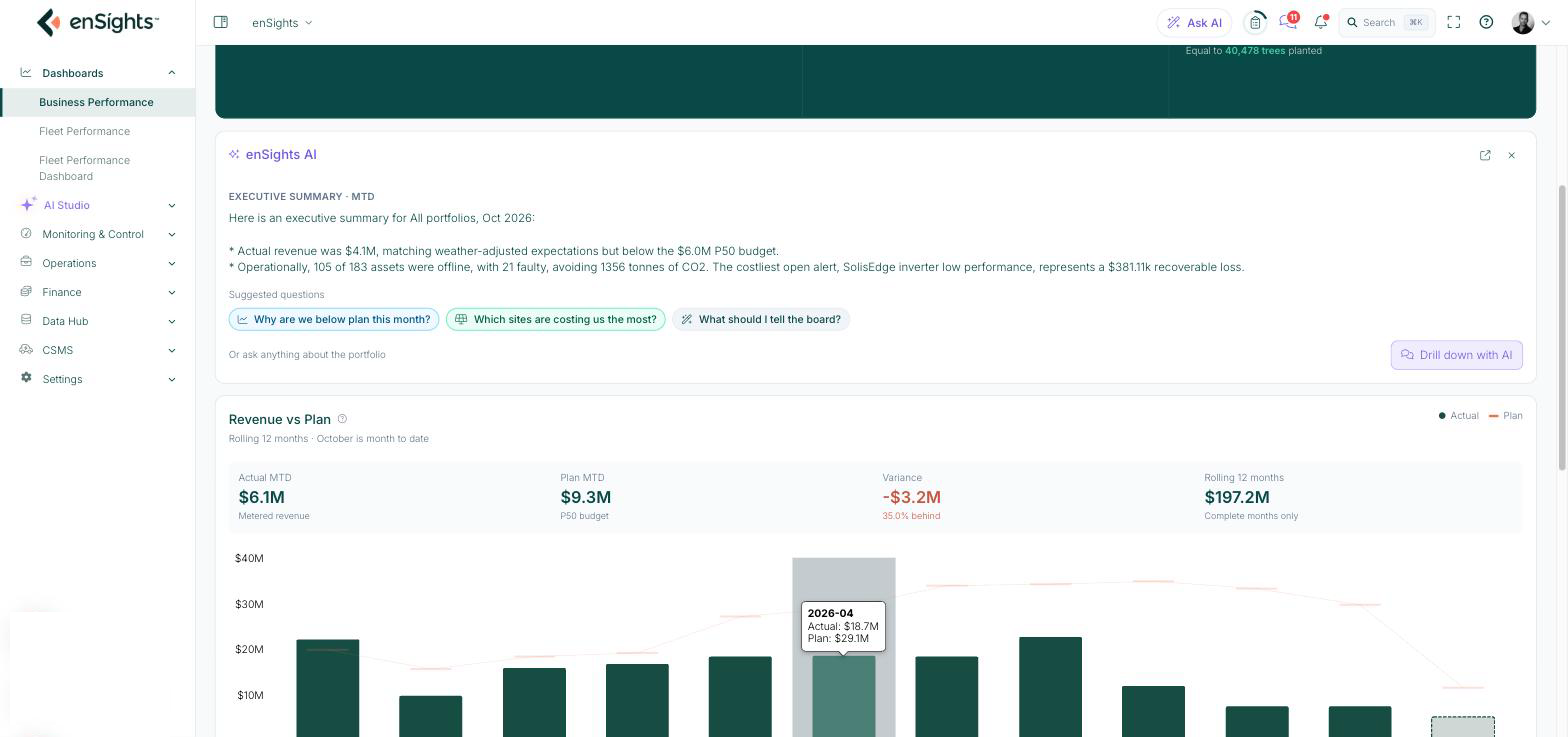Open the notifications bell

(1321, 22)
